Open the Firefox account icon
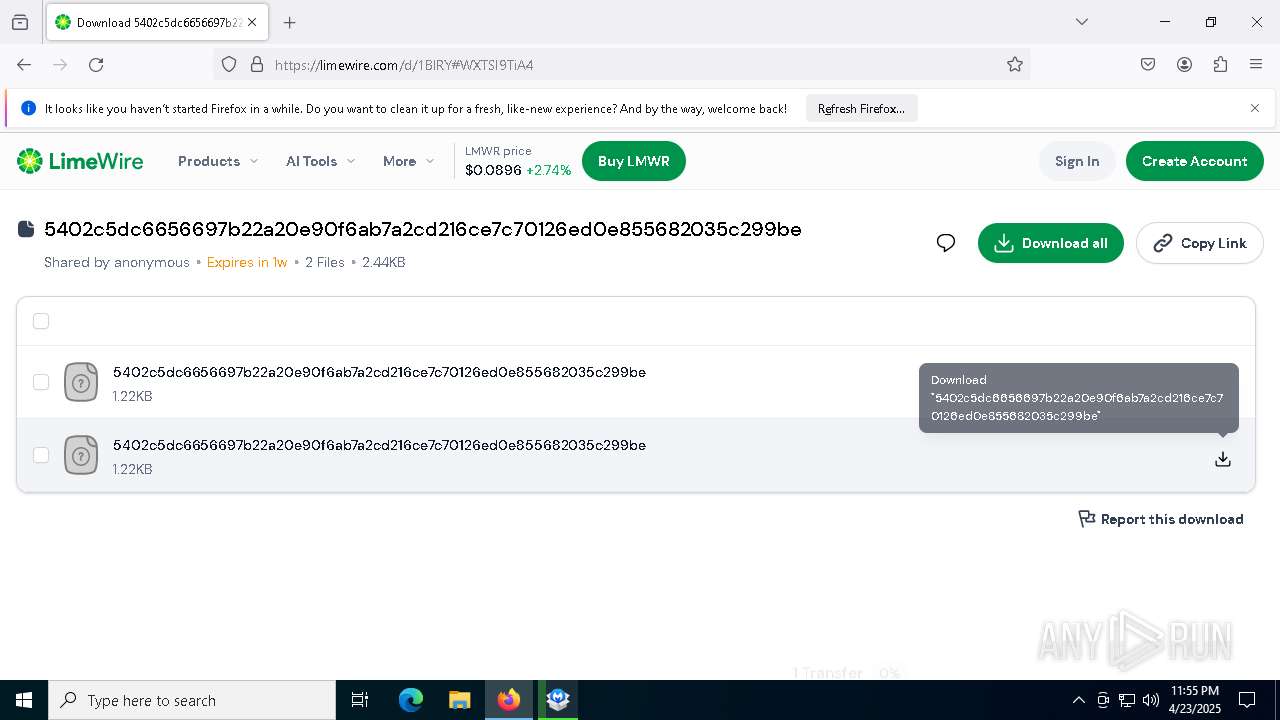This screenshot has width=1280, height=720. pyautogui.click(x=1184, y=64)
